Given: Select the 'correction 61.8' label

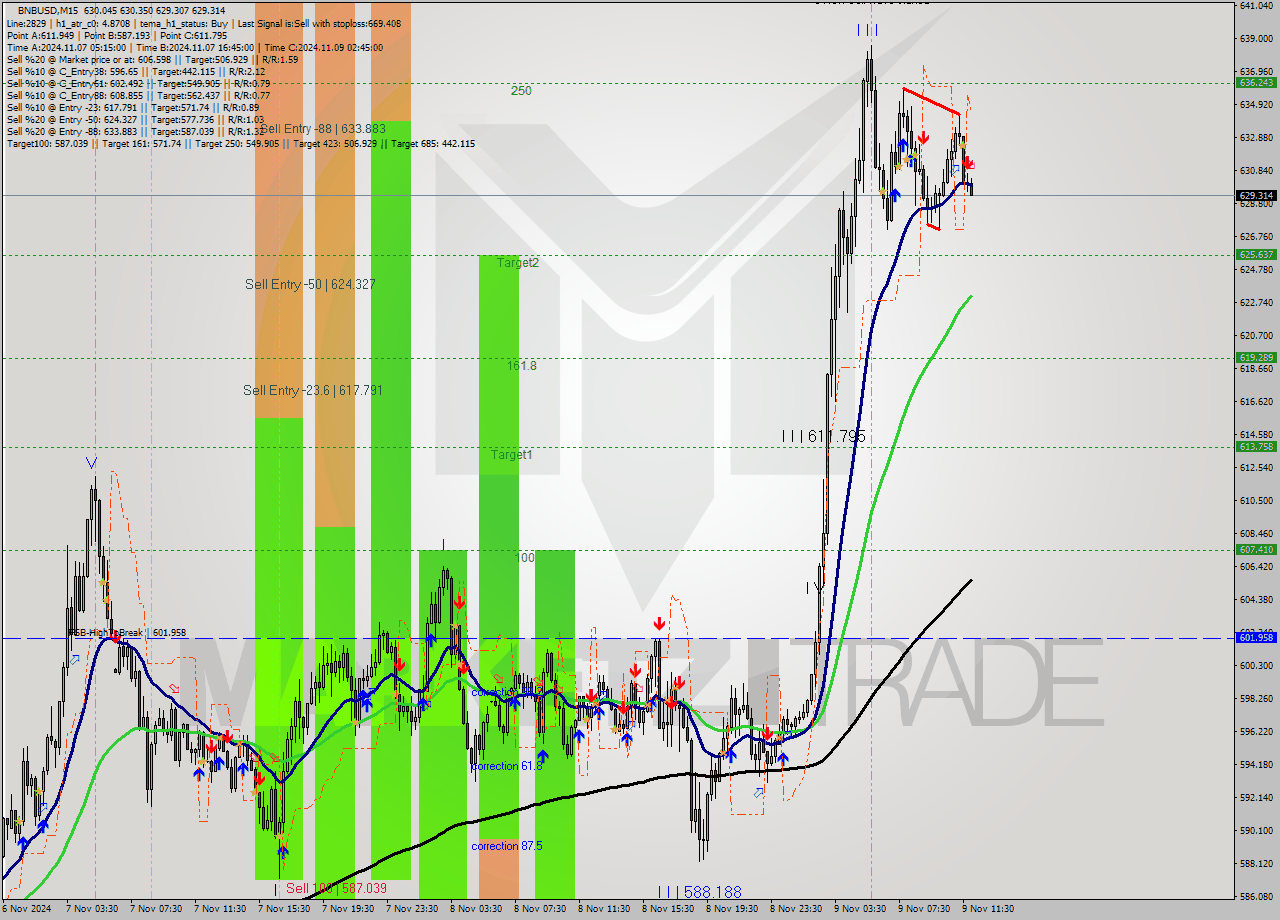Looking at the screenshot, I should tap(507, 766).
